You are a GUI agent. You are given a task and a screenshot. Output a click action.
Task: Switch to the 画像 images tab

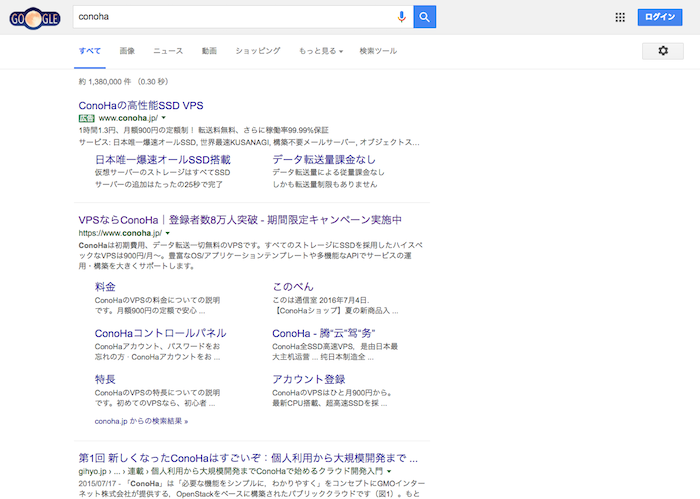click(127, 50)
